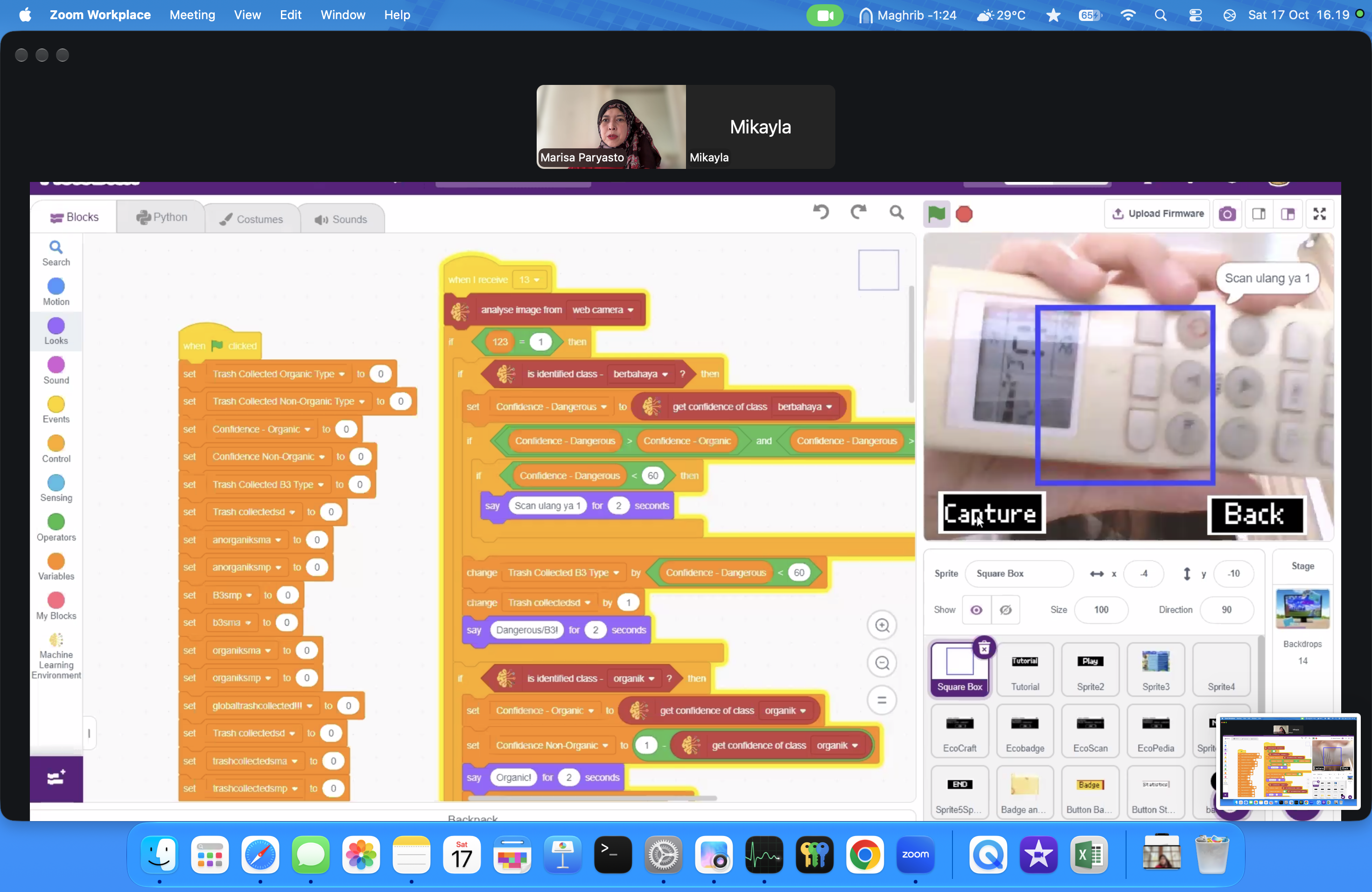Take a stage snapshot with camera icon
1372x892 pixels.
click(1227, 214)
